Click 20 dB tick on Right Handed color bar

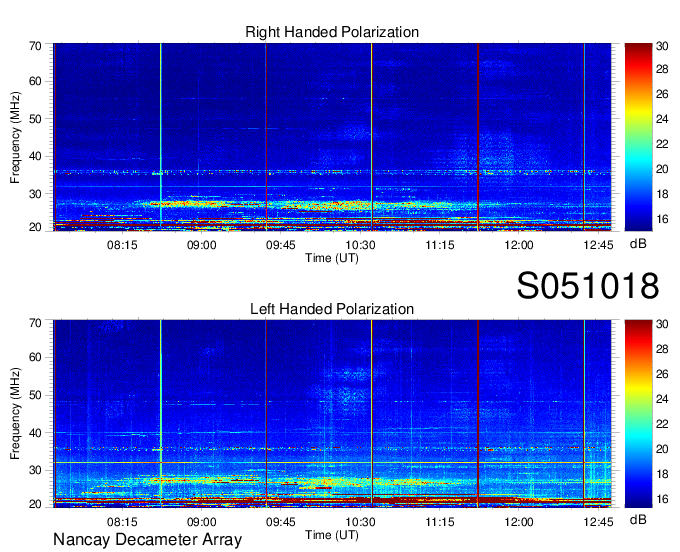[x=662, y=169]
